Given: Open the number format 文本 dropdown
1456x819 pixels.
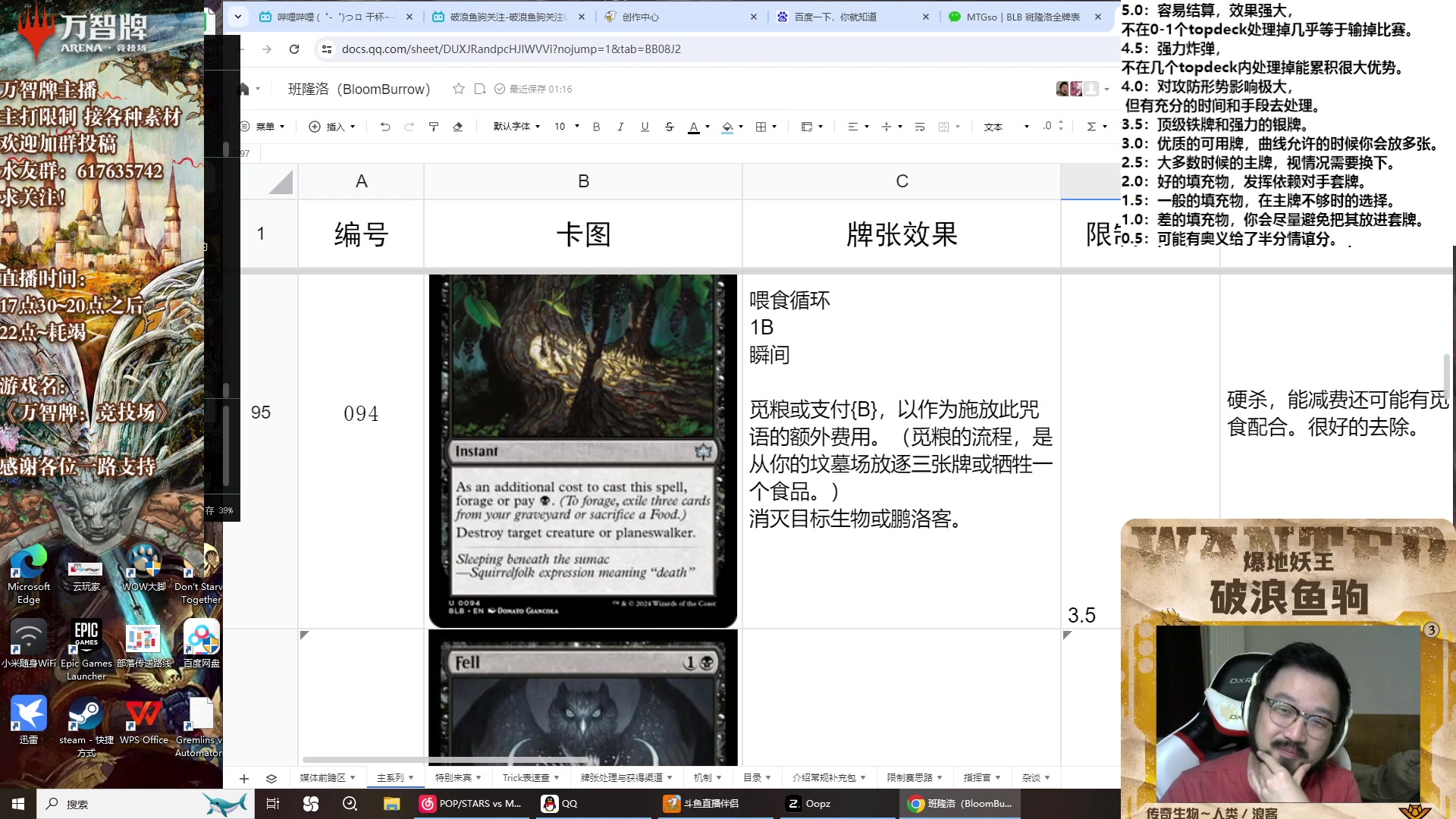Looking at the screenshot, I should [1006, 127].
